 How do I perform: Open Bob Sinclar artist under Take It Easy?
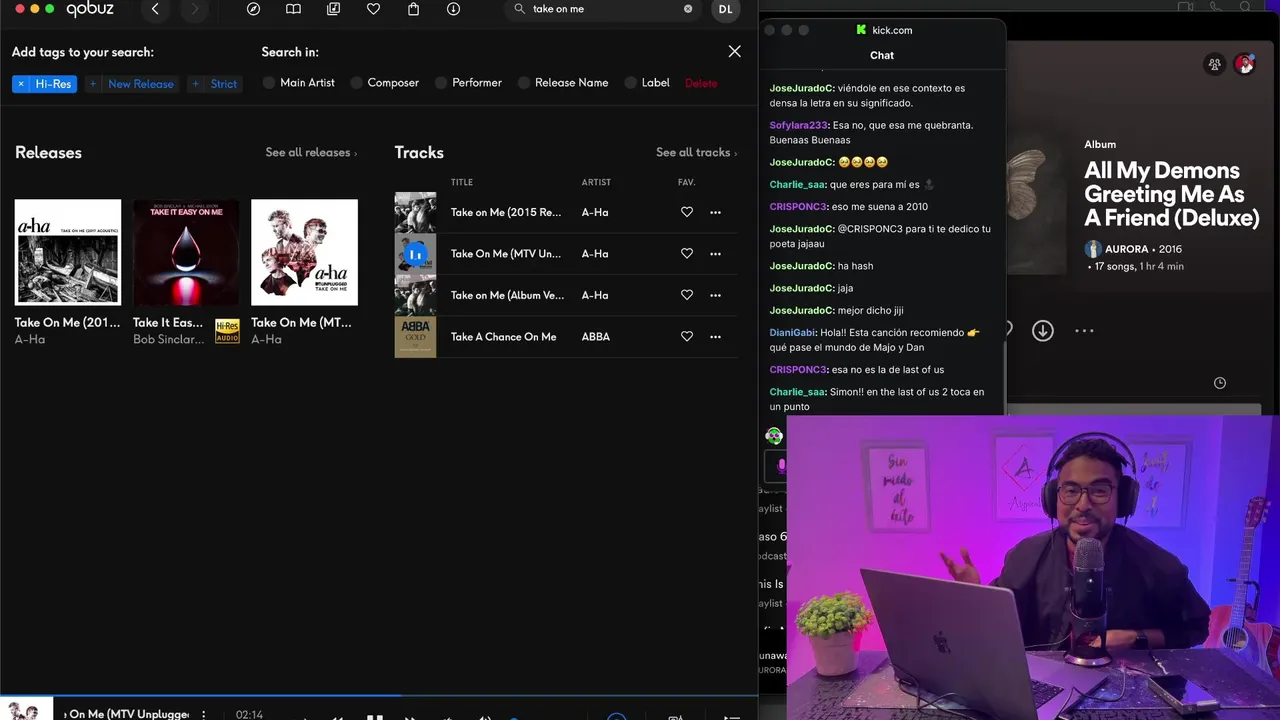pos(168,340)
